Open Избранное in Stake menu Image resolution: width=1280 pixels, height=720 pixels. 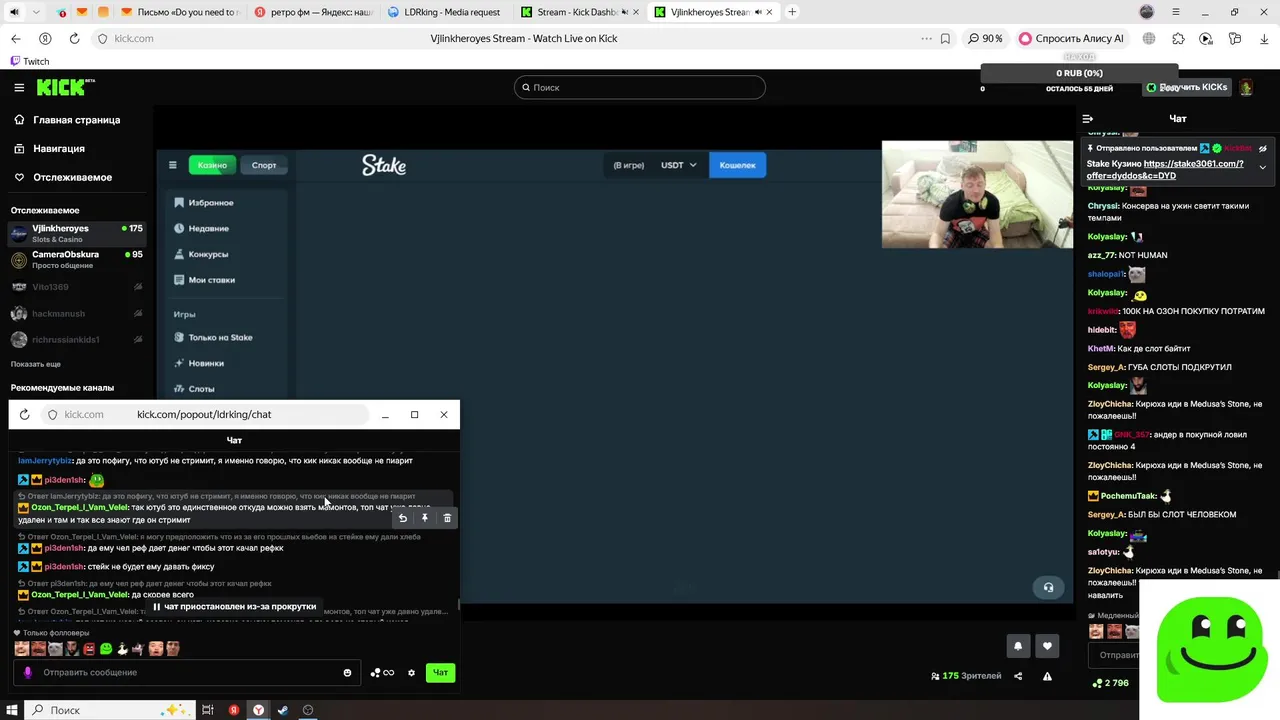[x=204, y=203]
